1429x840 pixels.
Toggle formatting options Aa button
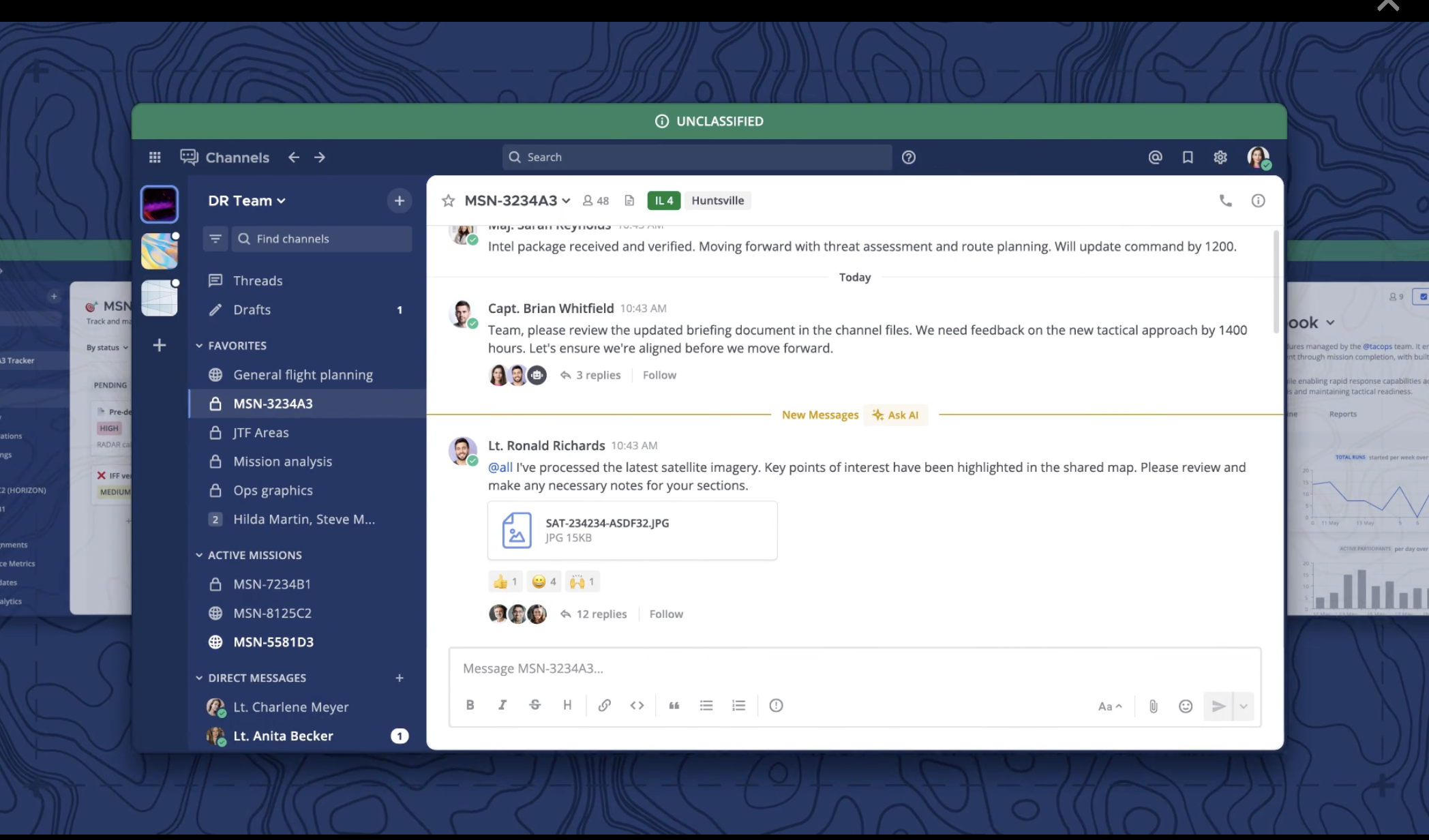pyautogui.click(x=1110, y=706)
